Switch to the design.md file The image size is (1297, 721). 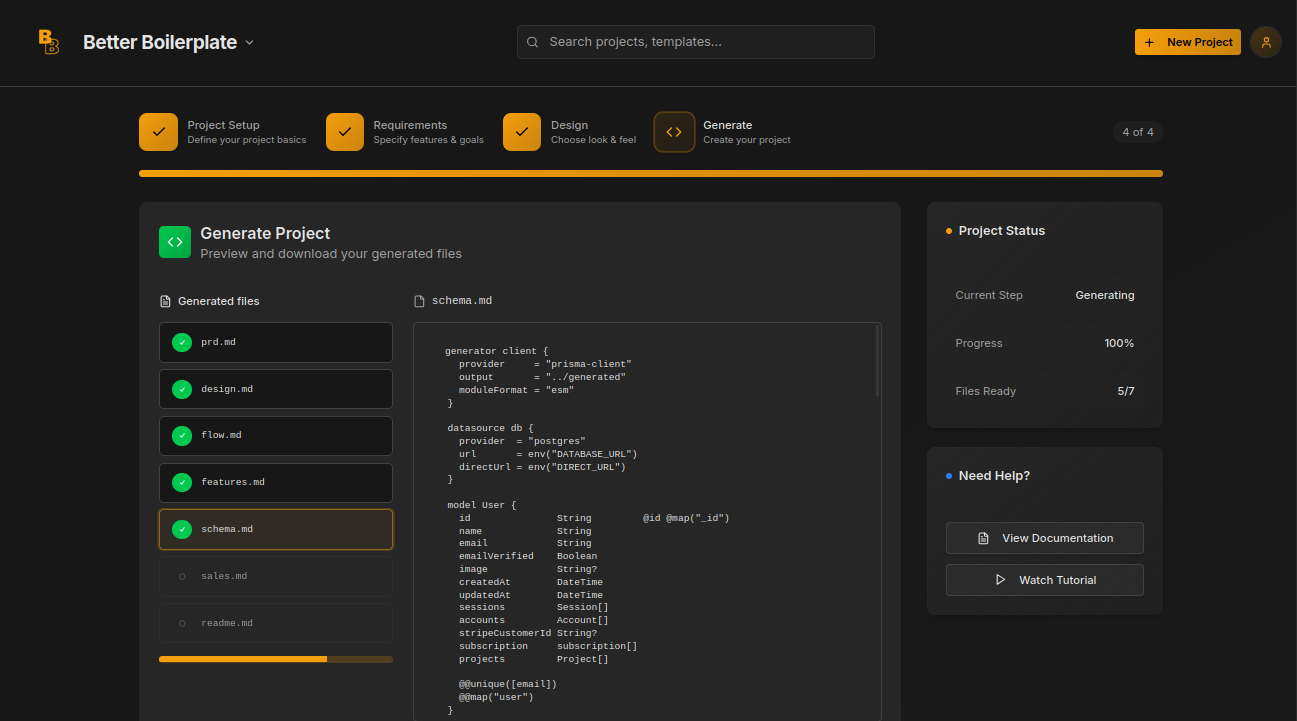coord(276,388)
